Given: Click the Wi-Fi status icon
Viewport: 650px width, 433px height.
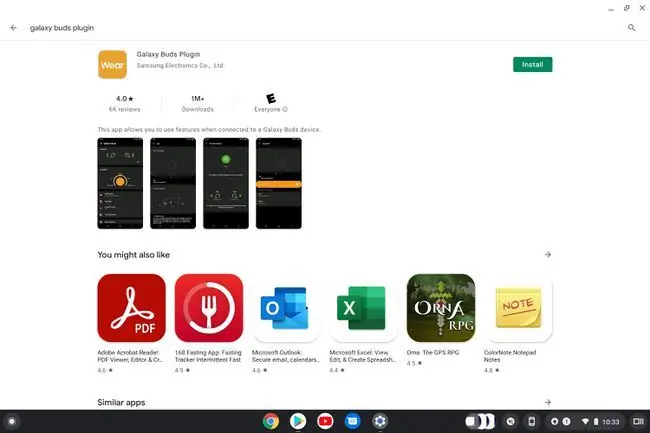Looking at the screenshot, I should (x=585, y=421).
